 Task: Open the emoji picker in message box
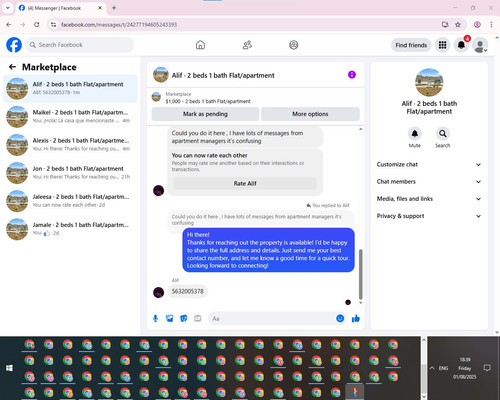(340, 318)
